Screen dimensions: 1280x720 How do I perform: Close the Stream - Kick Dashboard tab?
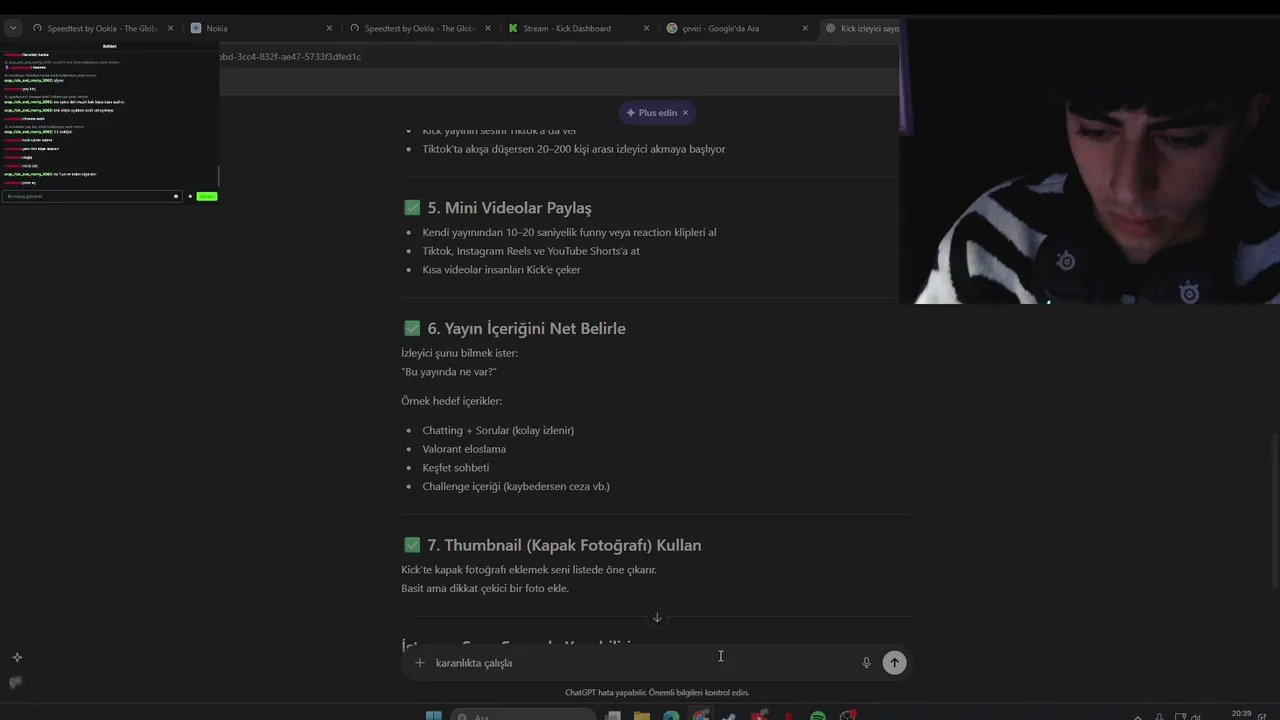tap(646, 28)
